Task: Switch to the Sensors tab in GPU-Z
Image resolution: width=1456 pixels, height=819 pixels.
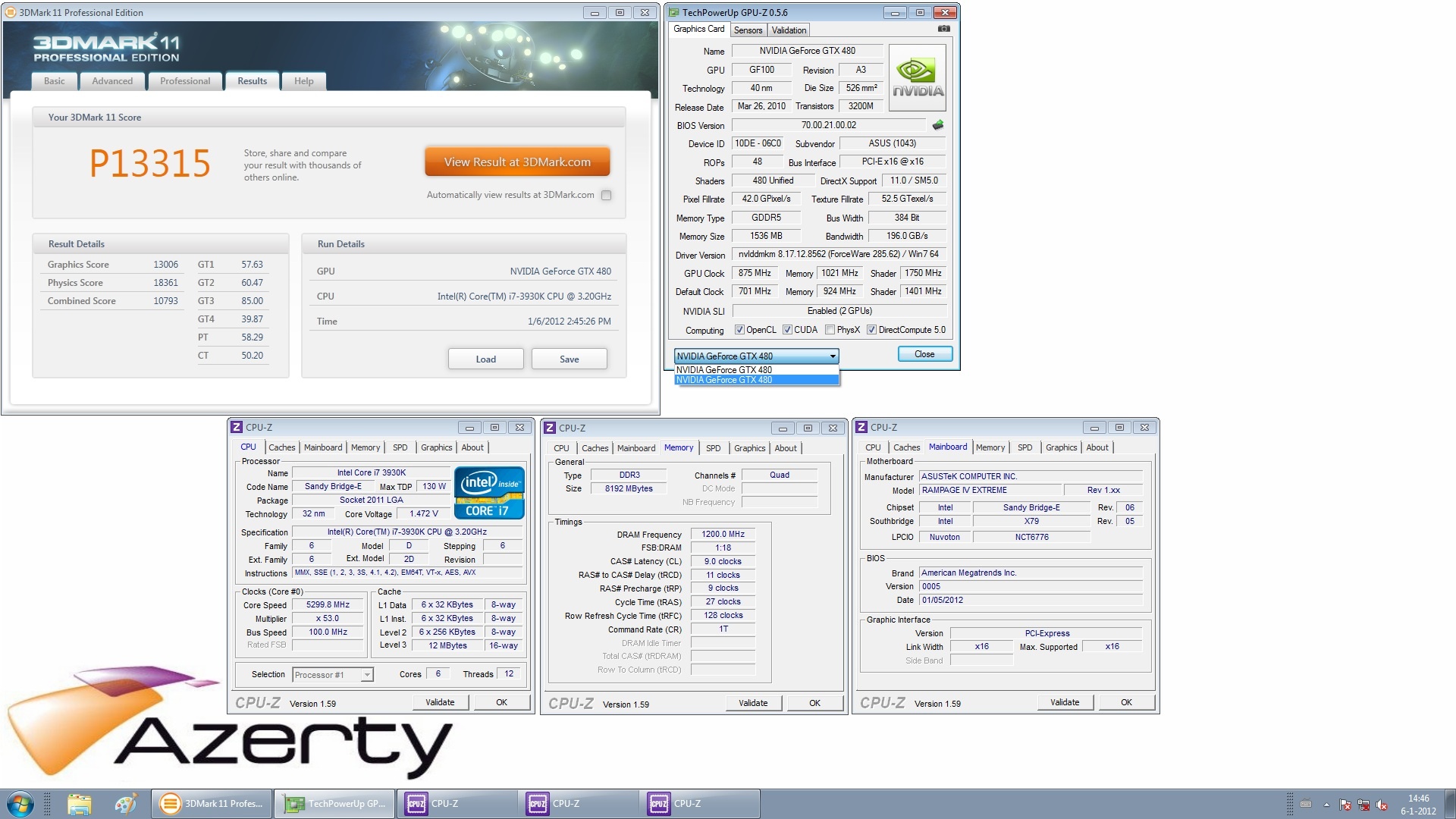Action: tap(748, 30)
